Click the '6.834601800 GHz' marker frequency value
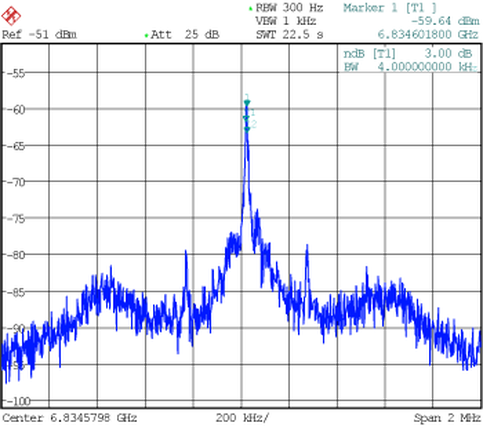 [428, 34]
